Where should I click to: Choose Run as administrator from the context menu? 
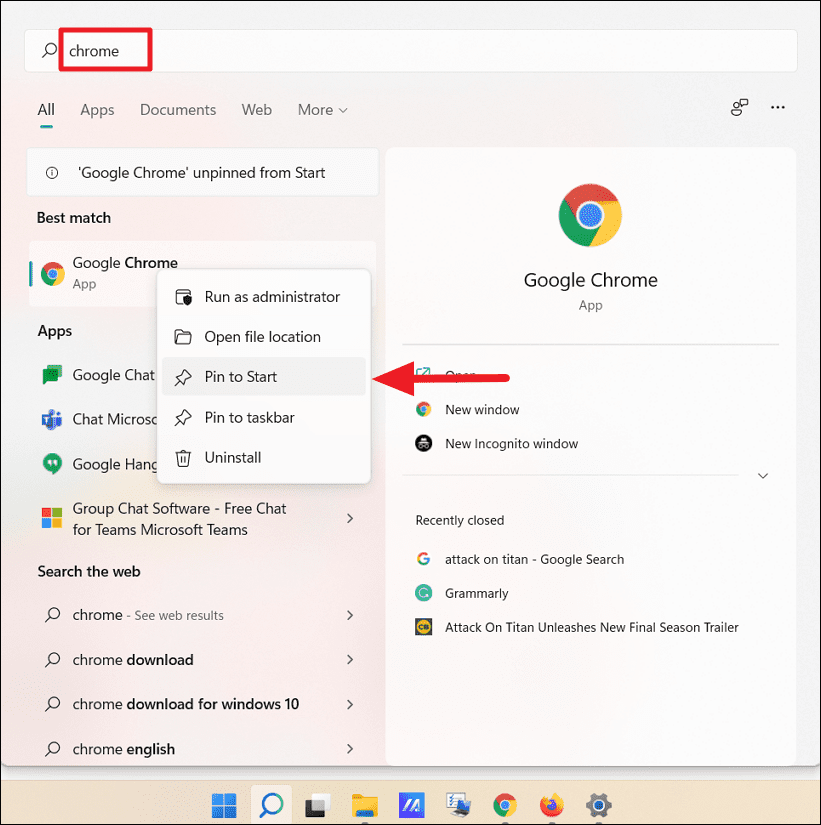pos(264,297)
